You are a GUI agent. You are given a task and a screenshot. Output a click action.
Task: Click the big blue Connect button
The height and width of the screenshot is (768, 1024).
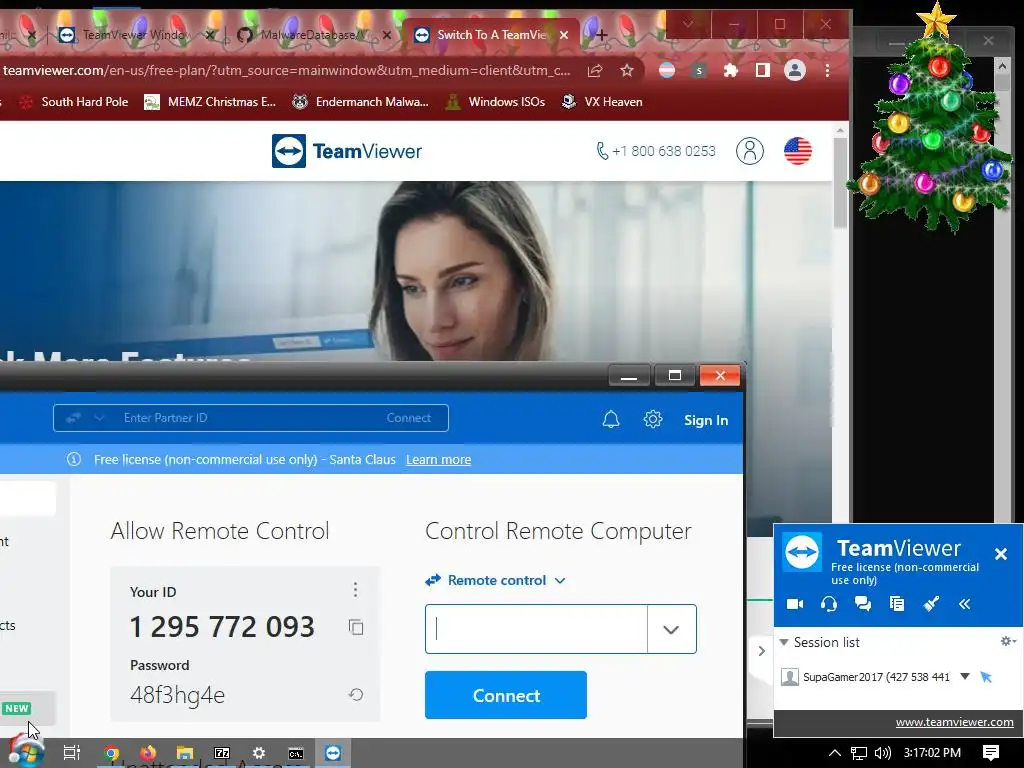coord(505,695)
